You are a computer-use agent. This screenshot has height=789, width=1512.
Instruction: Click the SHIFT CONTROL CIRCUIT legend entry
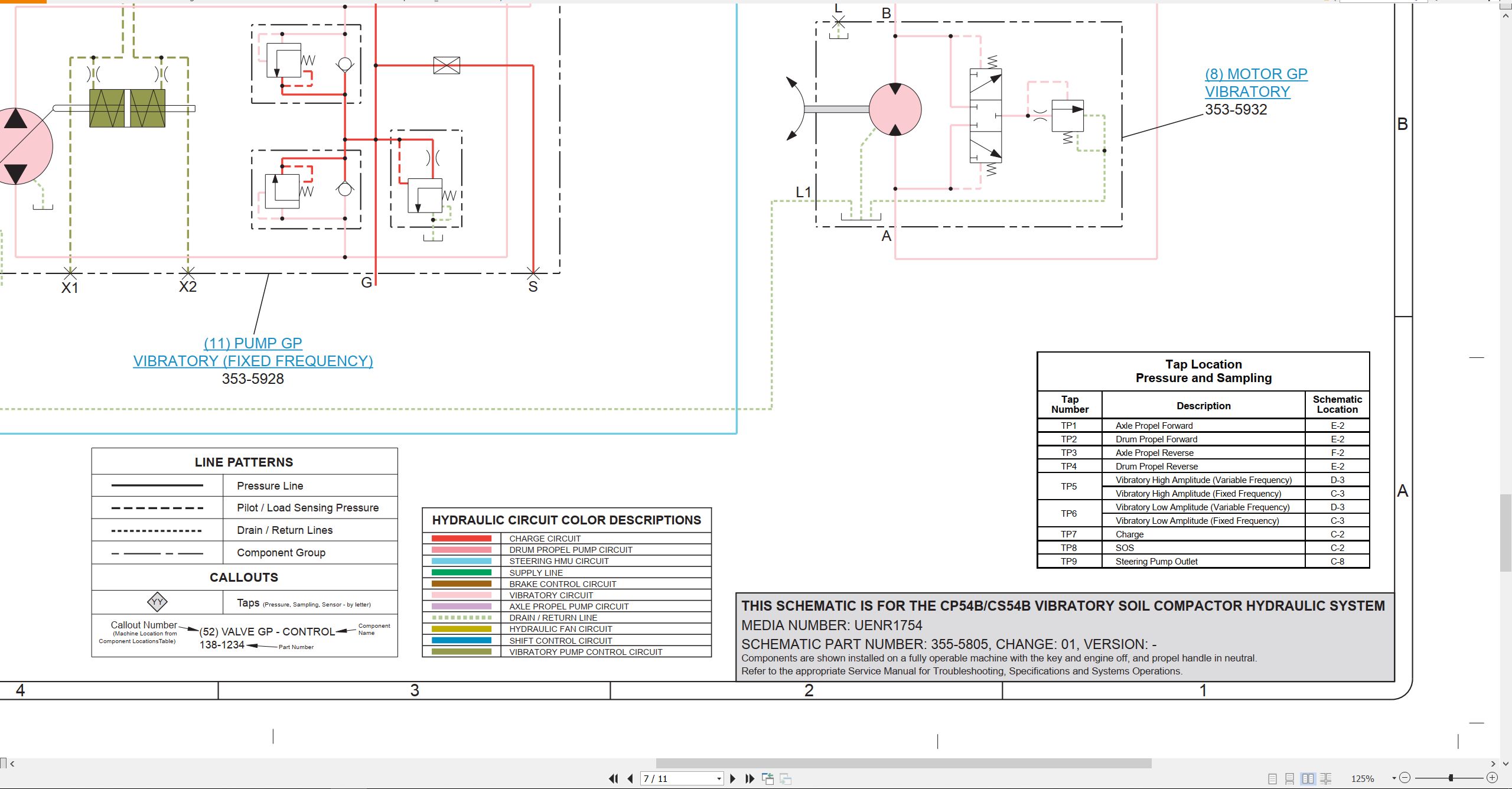tap(561, 640)
